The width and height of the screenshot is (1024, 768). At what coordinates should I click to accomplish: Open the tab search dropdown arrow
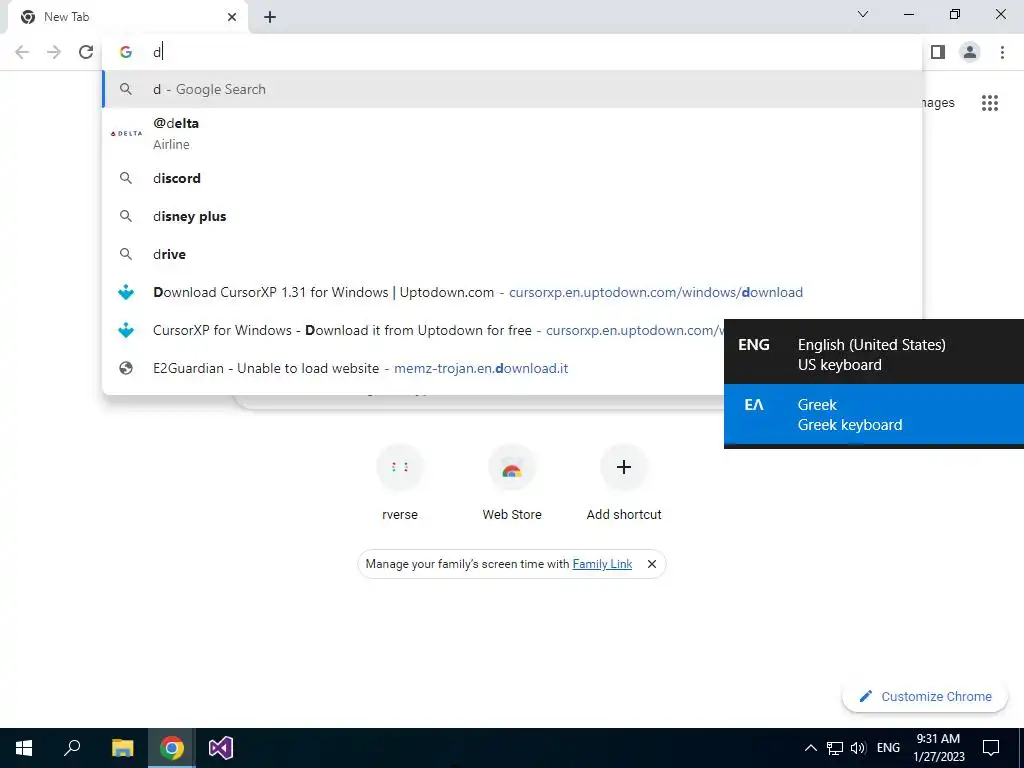863,14
